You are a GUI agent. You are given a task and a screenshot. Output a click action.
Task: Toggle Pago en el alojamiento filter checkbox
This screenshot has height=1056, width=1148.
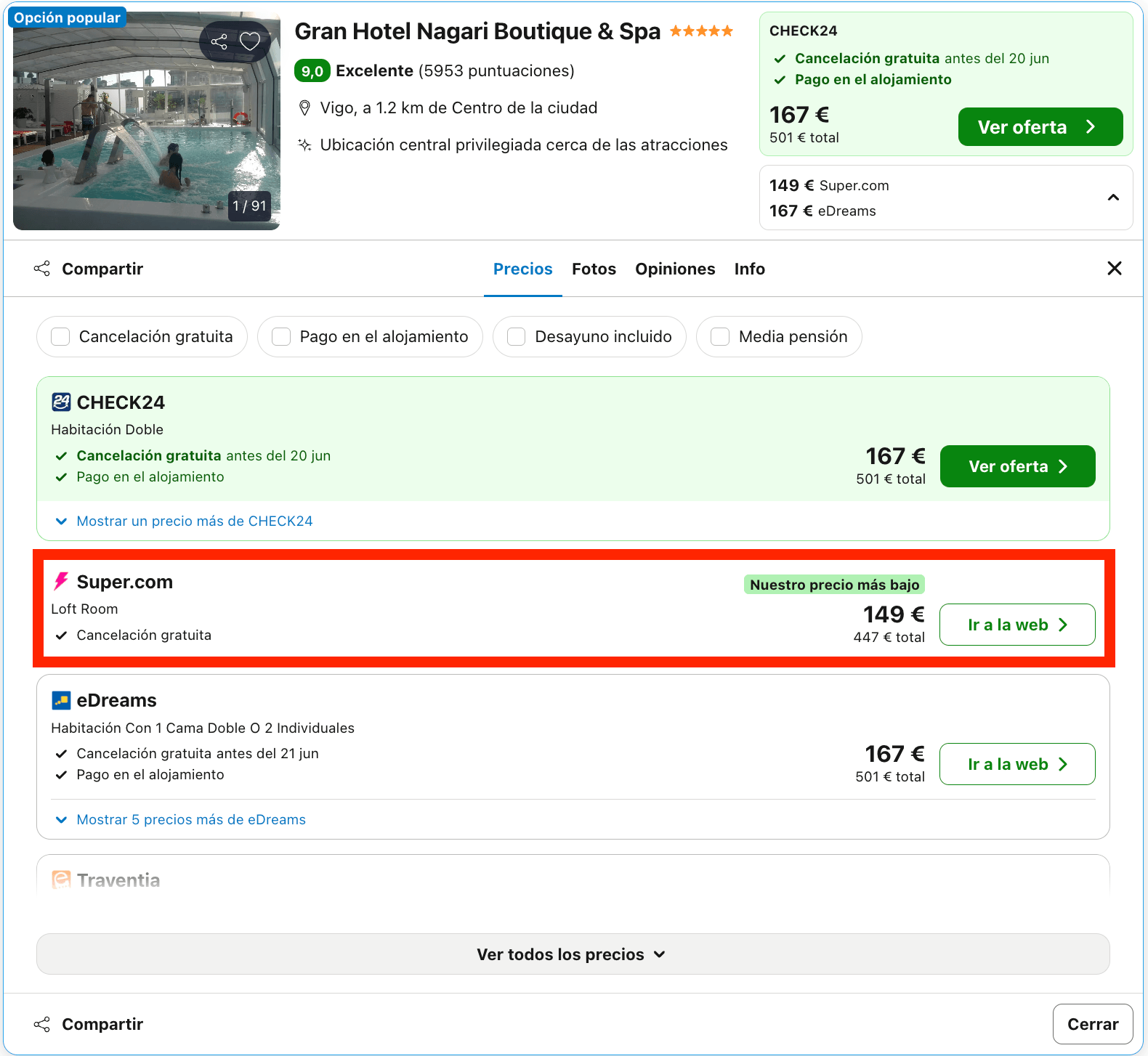click(281, 337)
